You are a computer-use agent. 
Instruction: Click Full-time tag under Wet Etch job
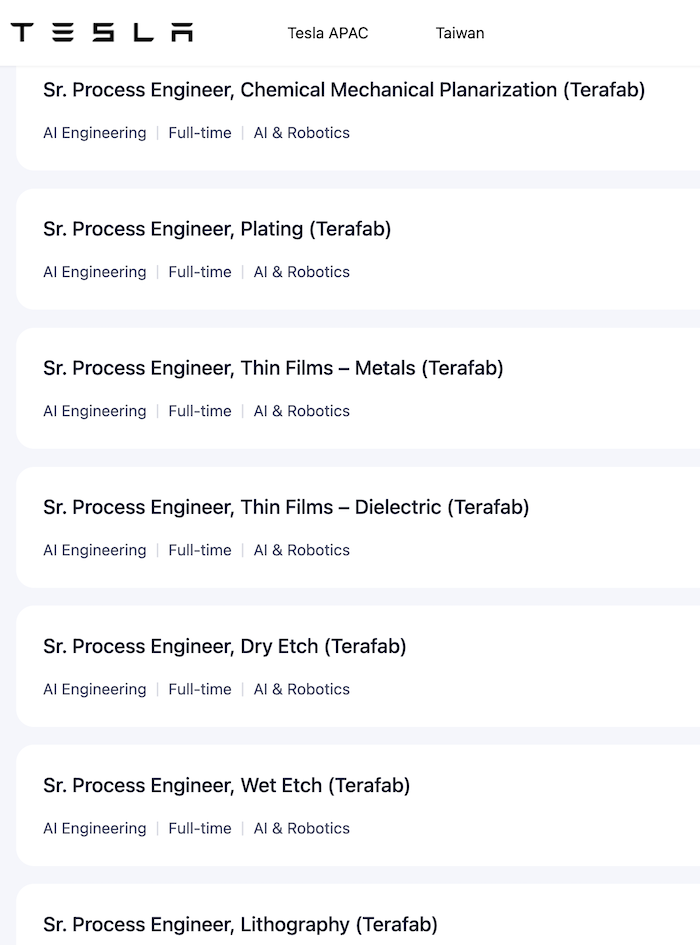point(200,828)
